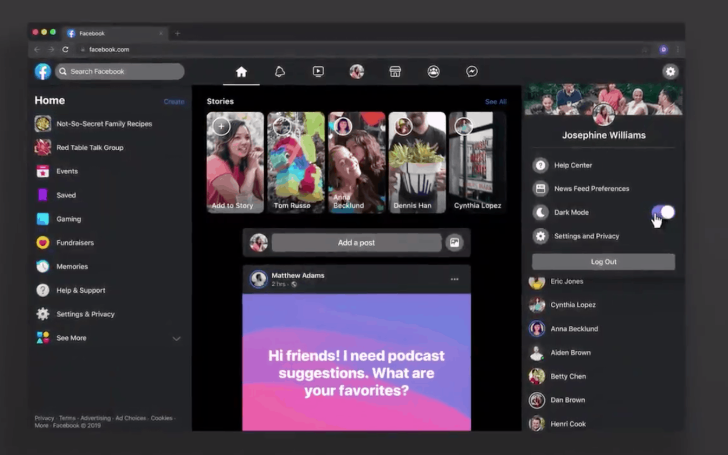The width and height of the screenshot is (728, 455).
Task: View Tom Russo's story
Action: point(296,162)
